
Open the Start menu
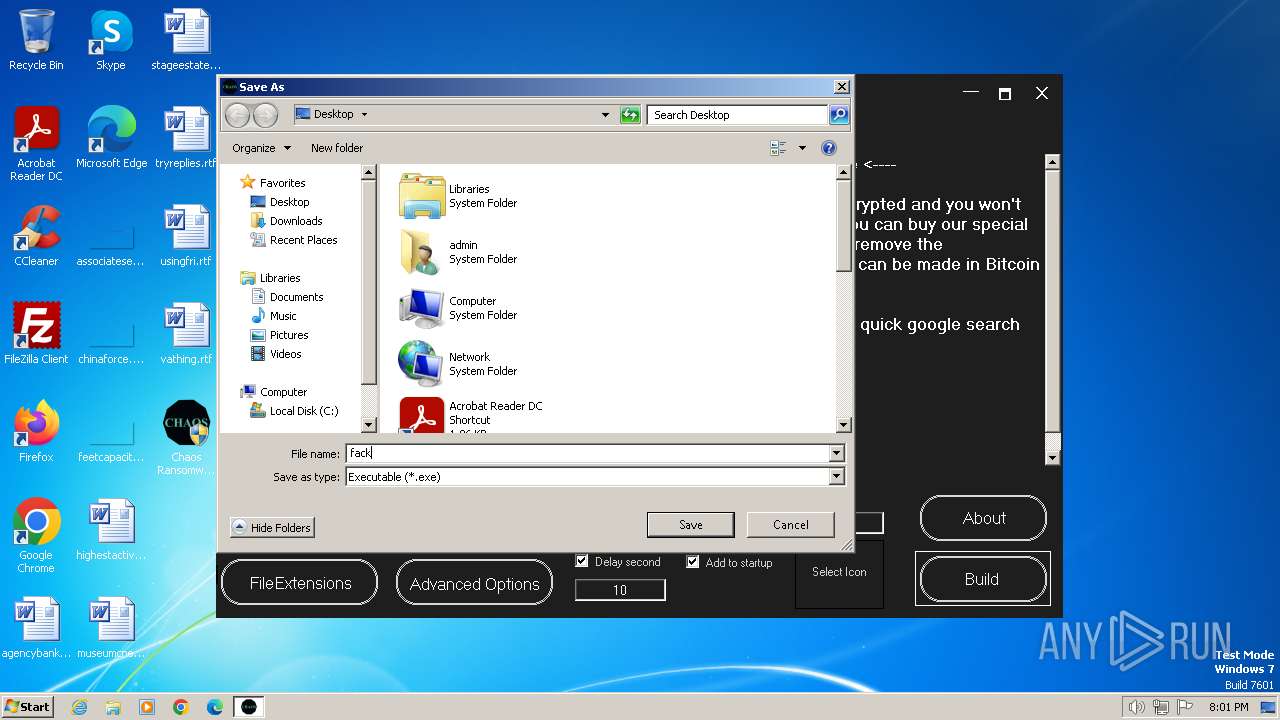[x=28, y=707]
